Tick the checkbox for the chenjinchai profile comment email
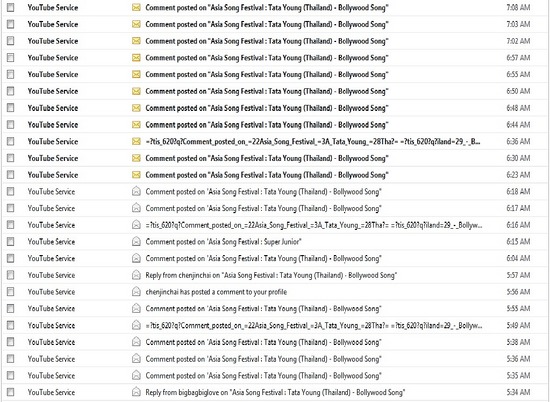Viewport: 550px width, 402px height. (x=11, y=292)
